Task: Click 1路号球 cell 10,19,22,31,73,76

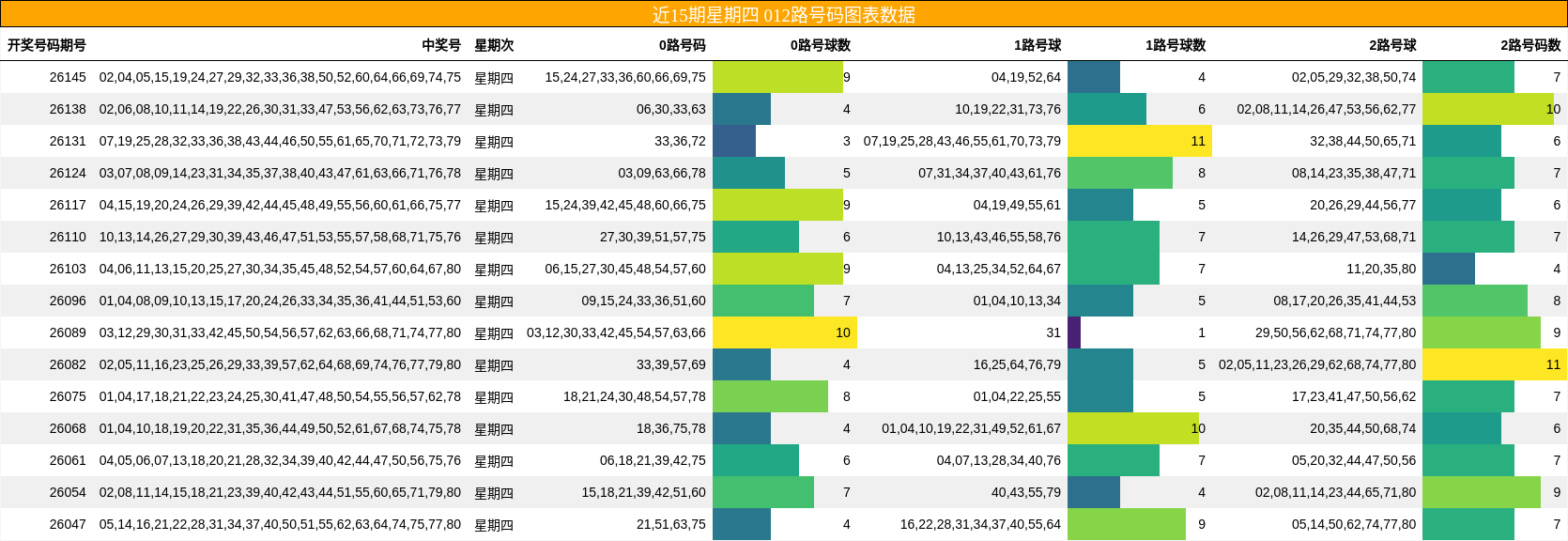Action: tap(1007, 109)
